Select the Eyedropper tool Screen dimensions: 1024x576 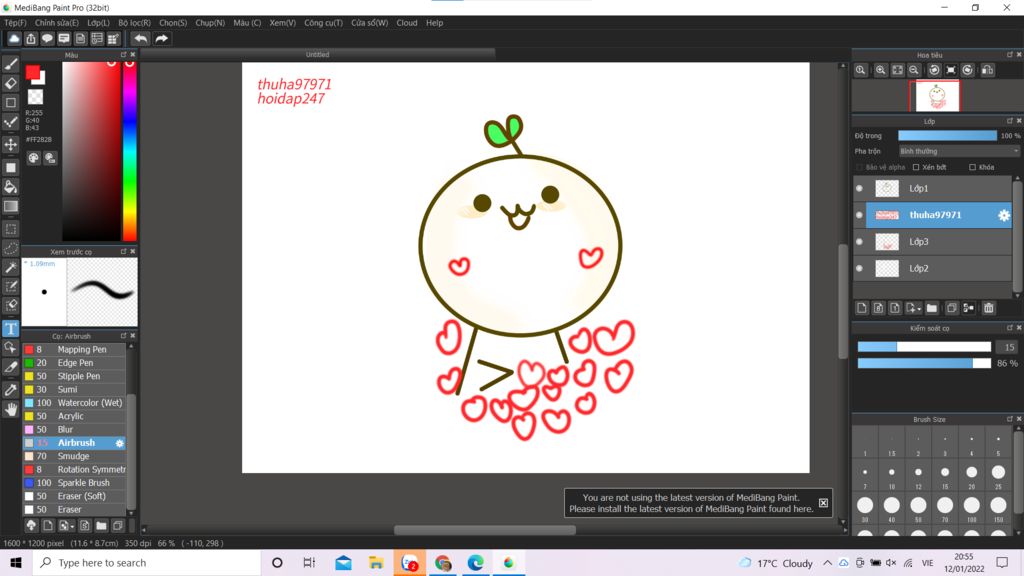pyautogui.click(x=10, y=390)
